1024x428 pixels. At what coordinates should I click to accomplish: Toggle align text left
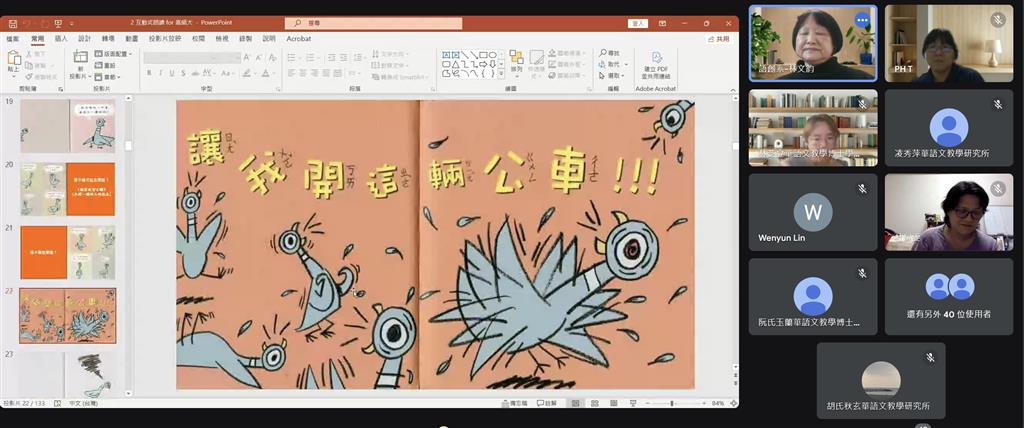[x=291, y=73]
